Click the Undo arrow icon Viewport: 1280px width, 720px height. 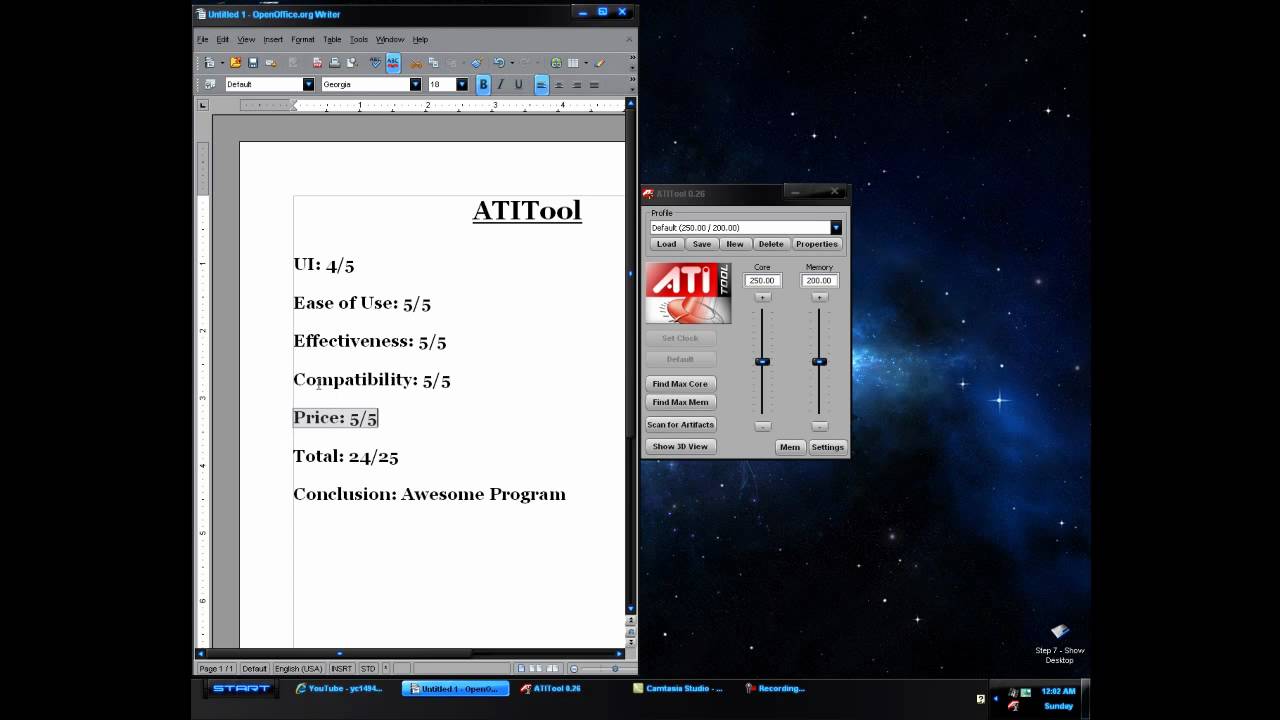(x=499, y=62)
